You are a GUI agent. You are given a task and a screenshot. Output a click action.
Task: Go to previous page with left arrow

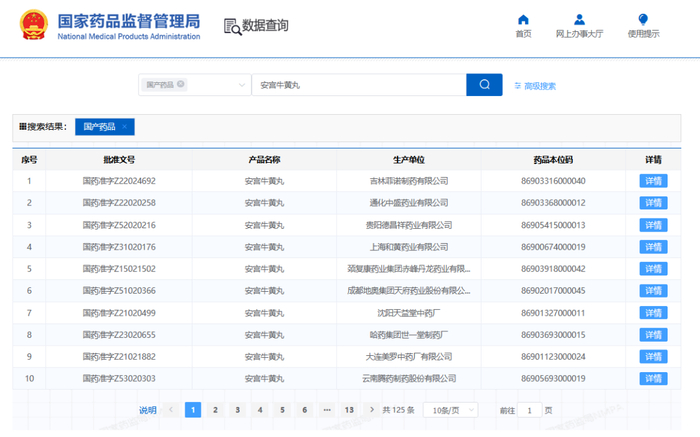coord(171,410)
